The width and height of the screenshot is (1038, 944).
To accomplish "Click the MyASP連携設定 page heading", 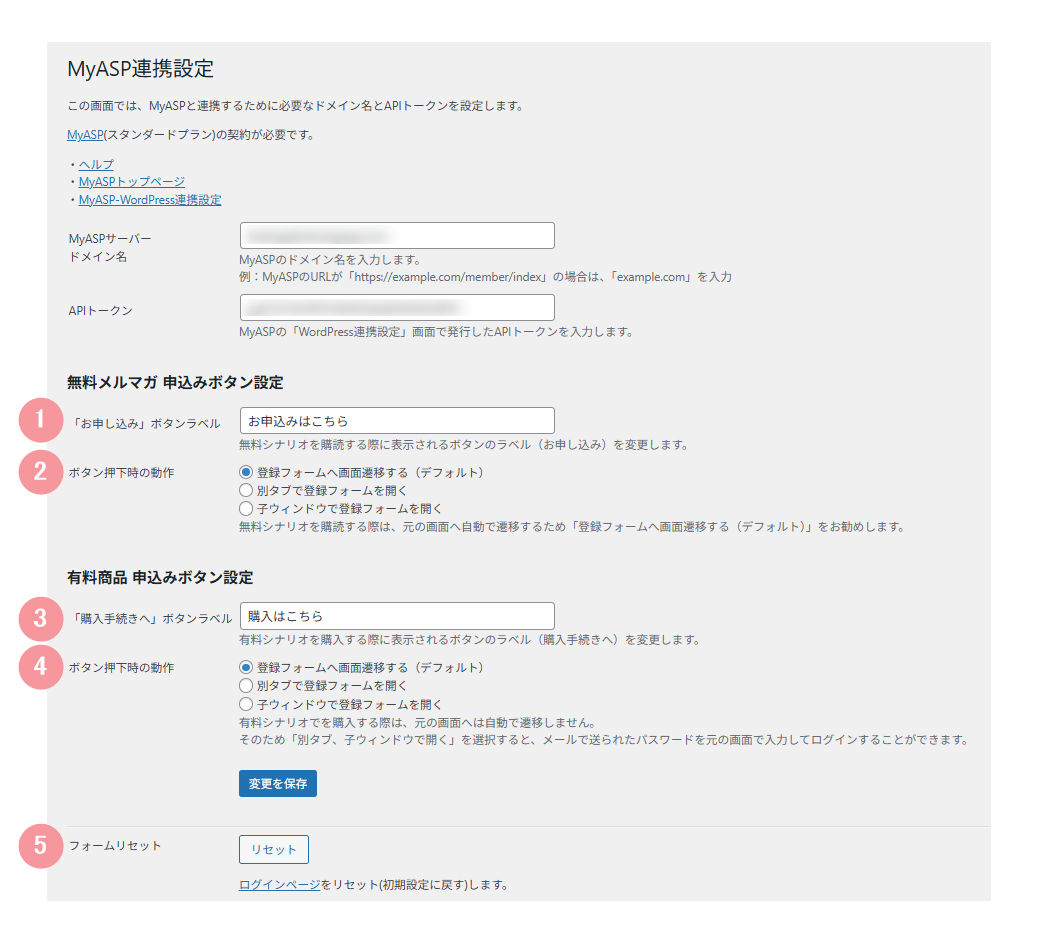I will (140, 69).
